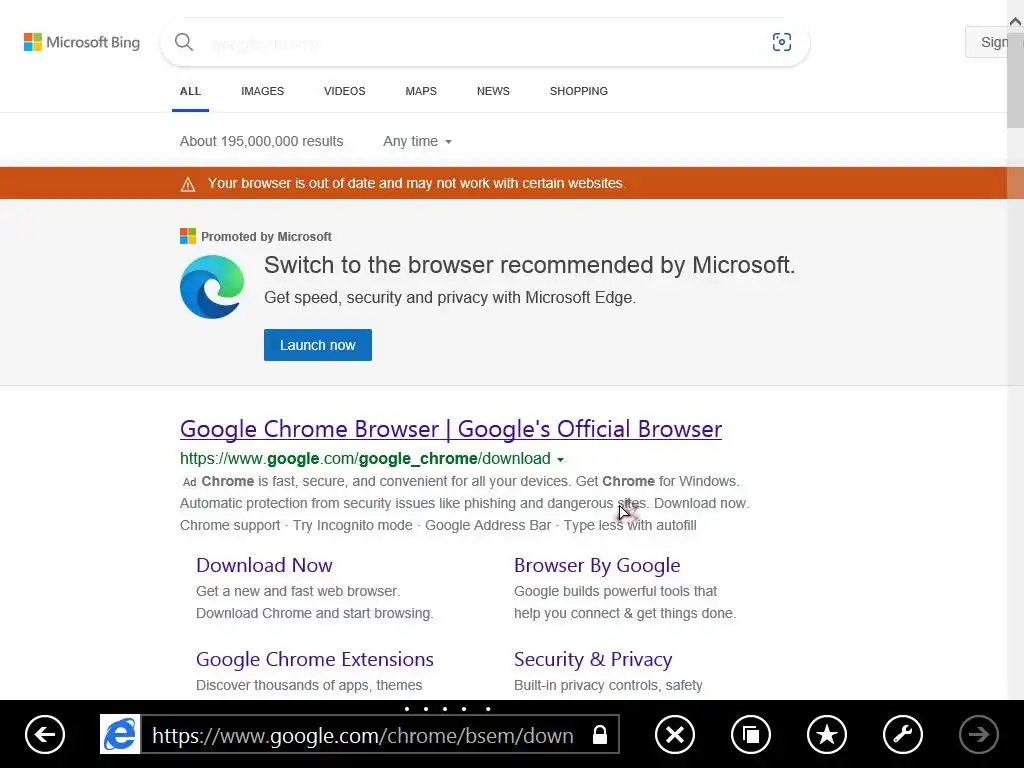Expand the Any time filter dropdown
This screenshot has height=768, width=1024.
(x=417, y=141)
